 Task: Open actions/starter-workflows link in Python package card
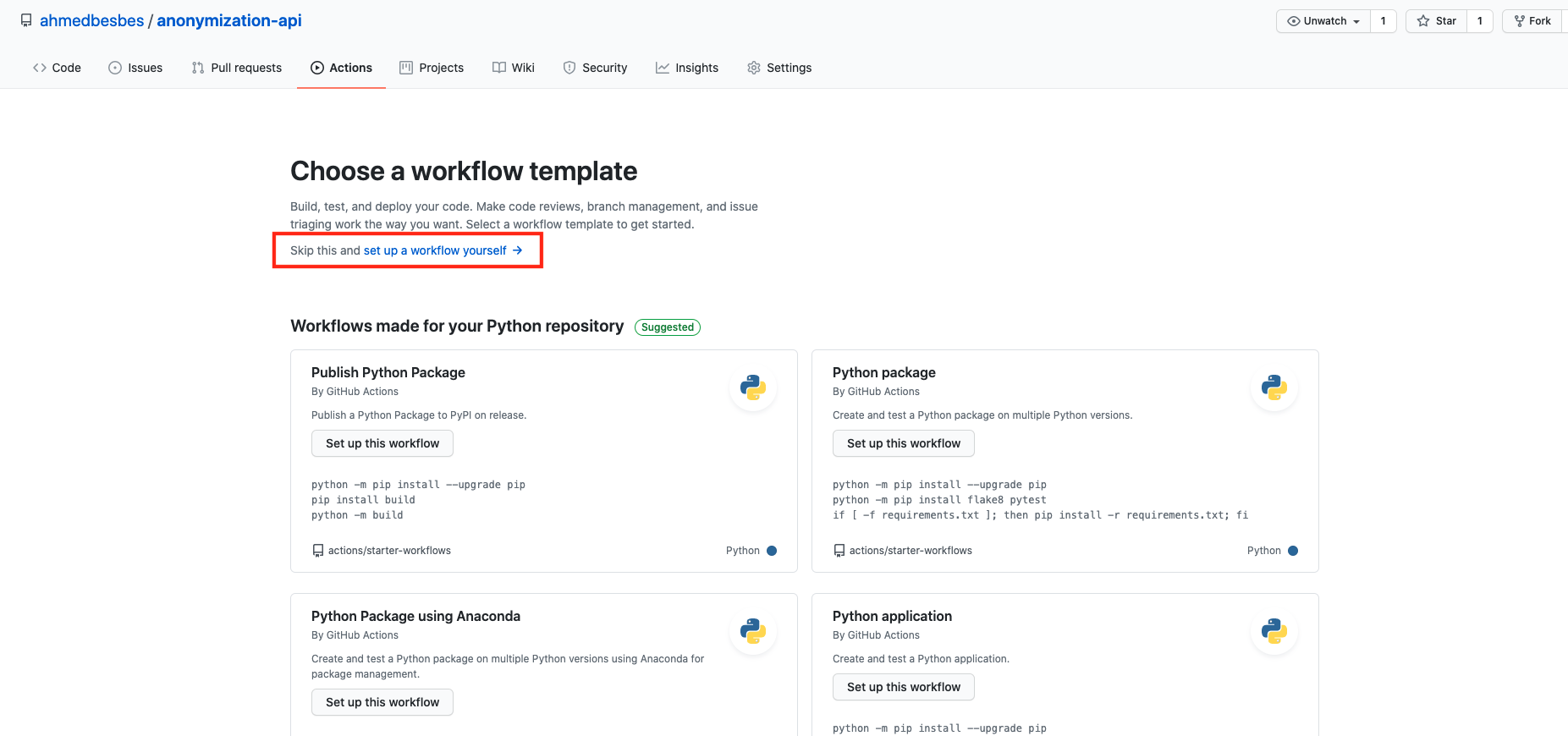pos(911,551)
